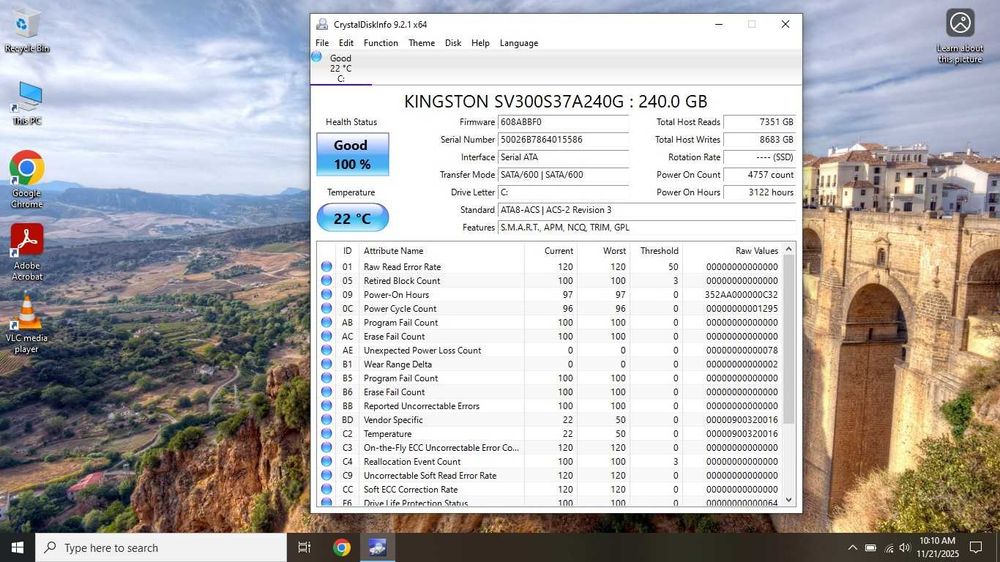Open the Windows Start menu
Image resolution: width=1000 pixels, height=562 pixels.
pyautogui.click(x=17, y=547)
